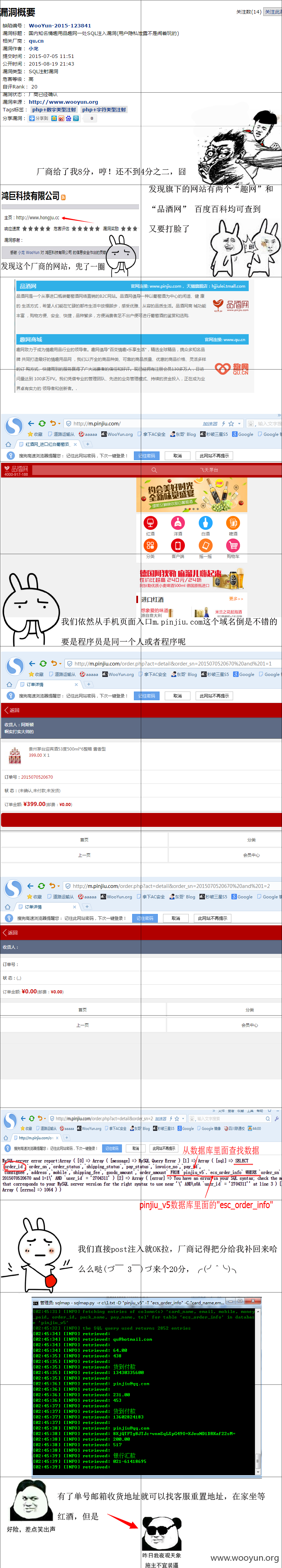Open 东哥' Blog bookmark in the homepage browser
Image resolution: width=282 pixels, height=1568 pixels.
[x=182, y=434]
